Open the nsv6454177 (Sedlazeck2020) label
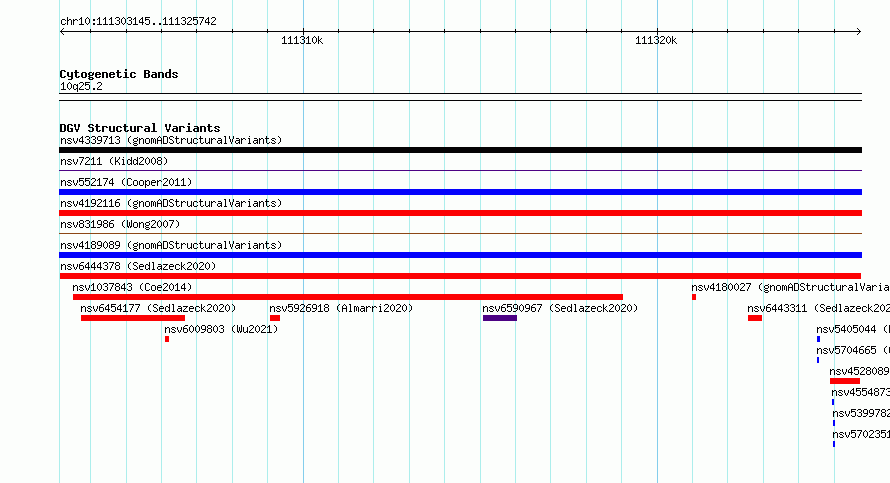Image resolution: width=890 pixels, height=483 pixels. pos(158,308)
